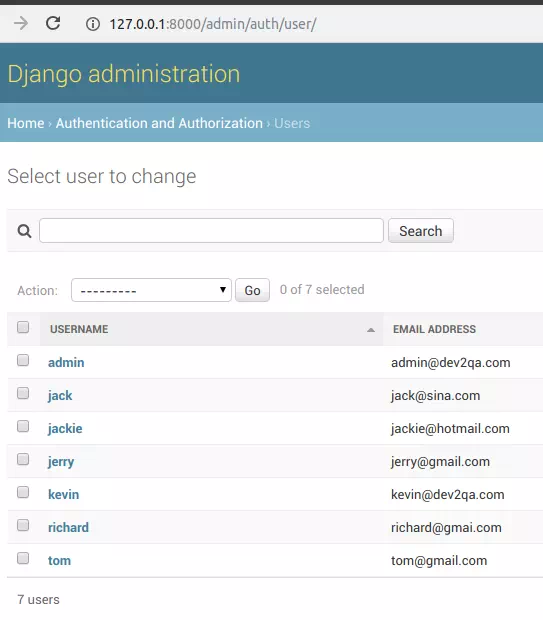Open site info icon in address bar
The image size is (543, 620).
point(93,24)
